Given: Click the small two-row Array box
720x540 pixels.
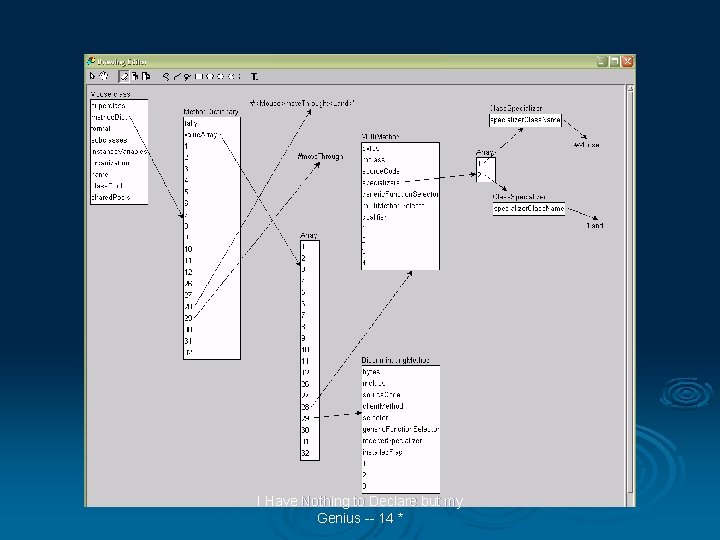Looking at the screenshot, I should tap(486, 169).
